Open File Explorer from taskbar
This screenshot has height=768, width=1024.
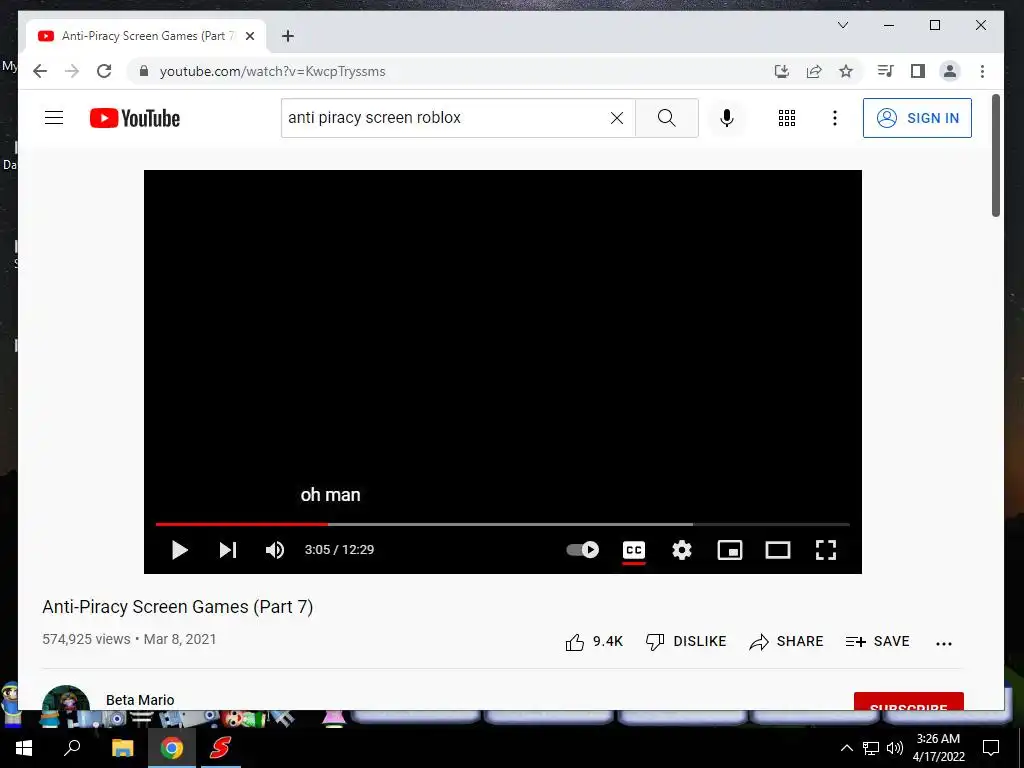122,748
